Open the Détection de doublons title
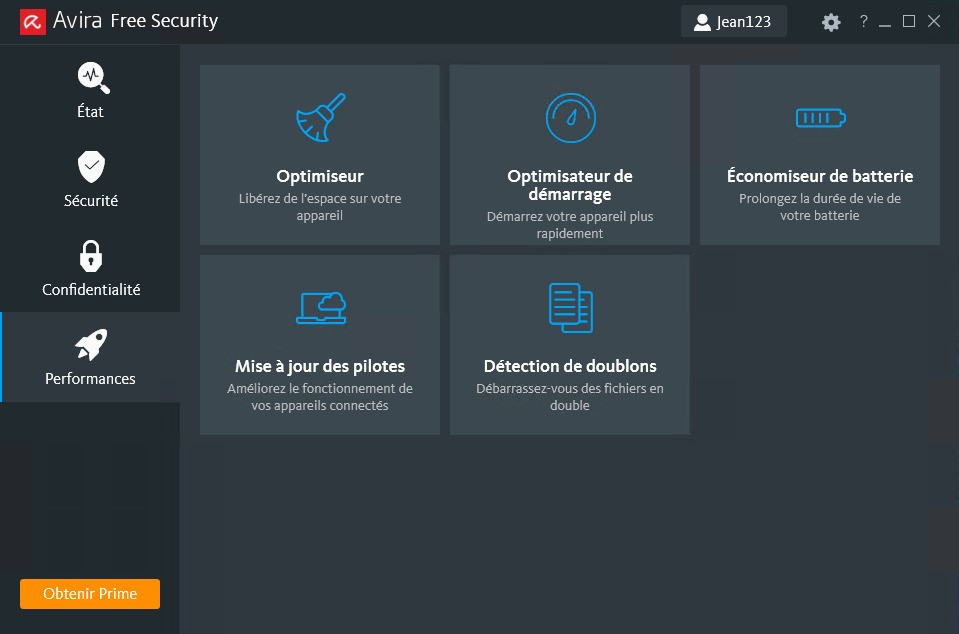 [570, 366]
